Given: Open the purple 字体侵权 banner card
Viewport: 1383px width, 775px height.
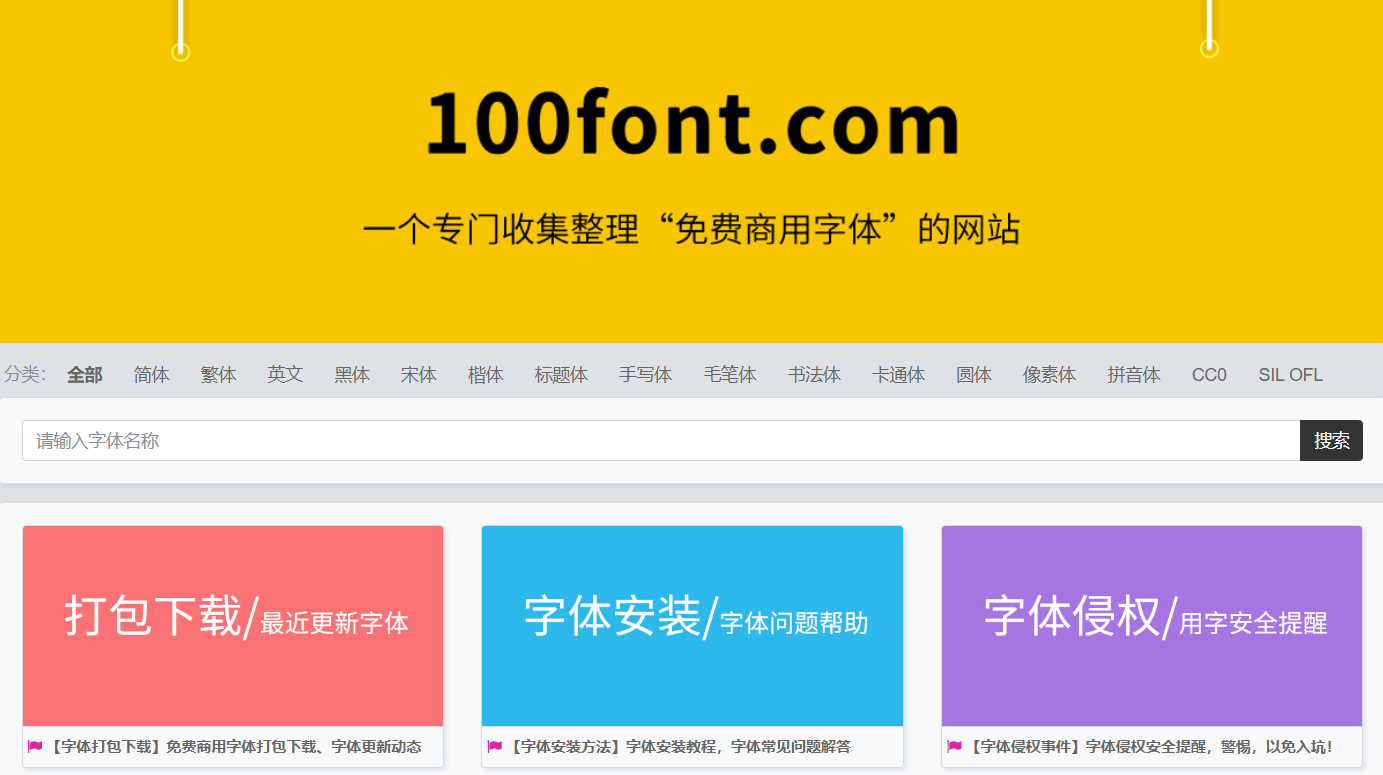Looking at the screenshot, I should tap(1151, 626).
